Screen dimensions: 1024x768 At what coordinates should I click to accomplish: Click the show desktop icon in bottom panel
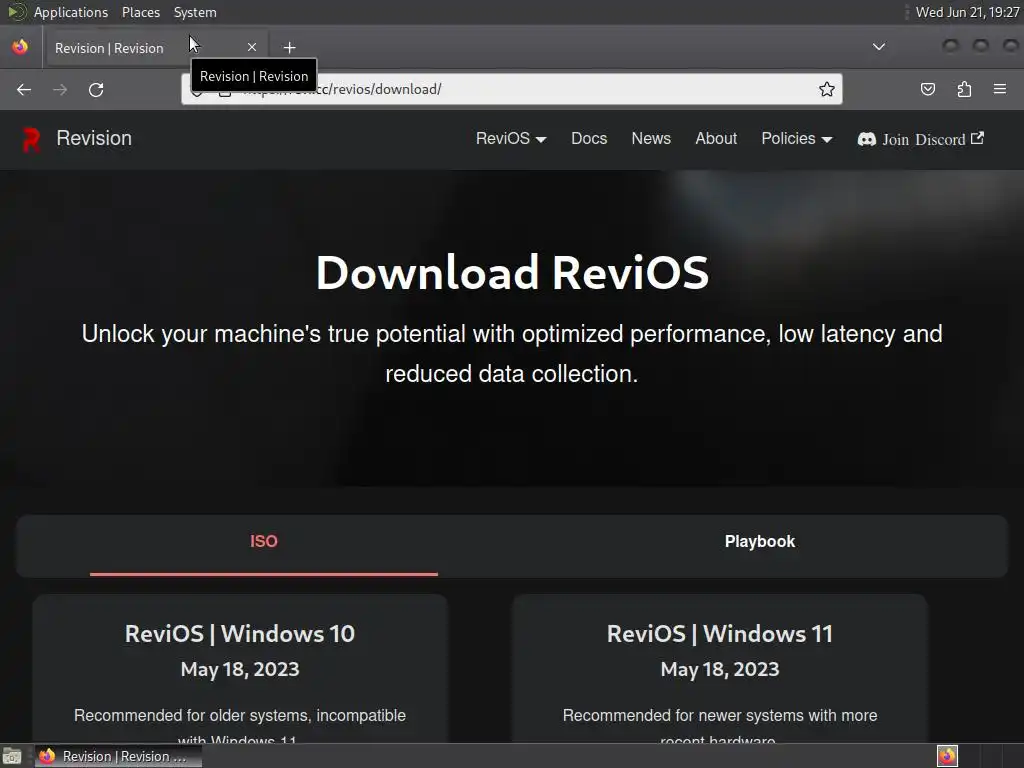[12, 756]
